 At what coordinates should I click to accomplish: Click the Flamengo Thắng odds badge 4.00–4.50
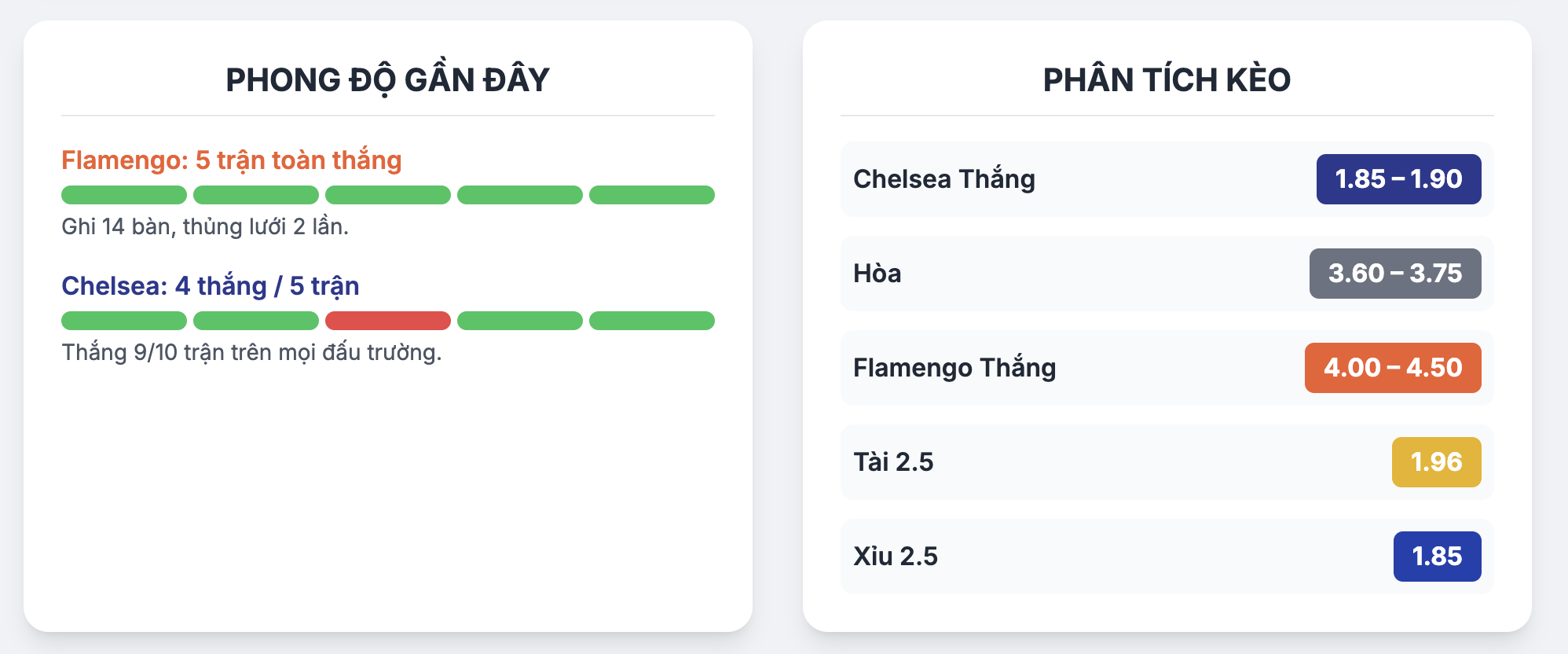pyautogui.click(x=1393, y=368)
